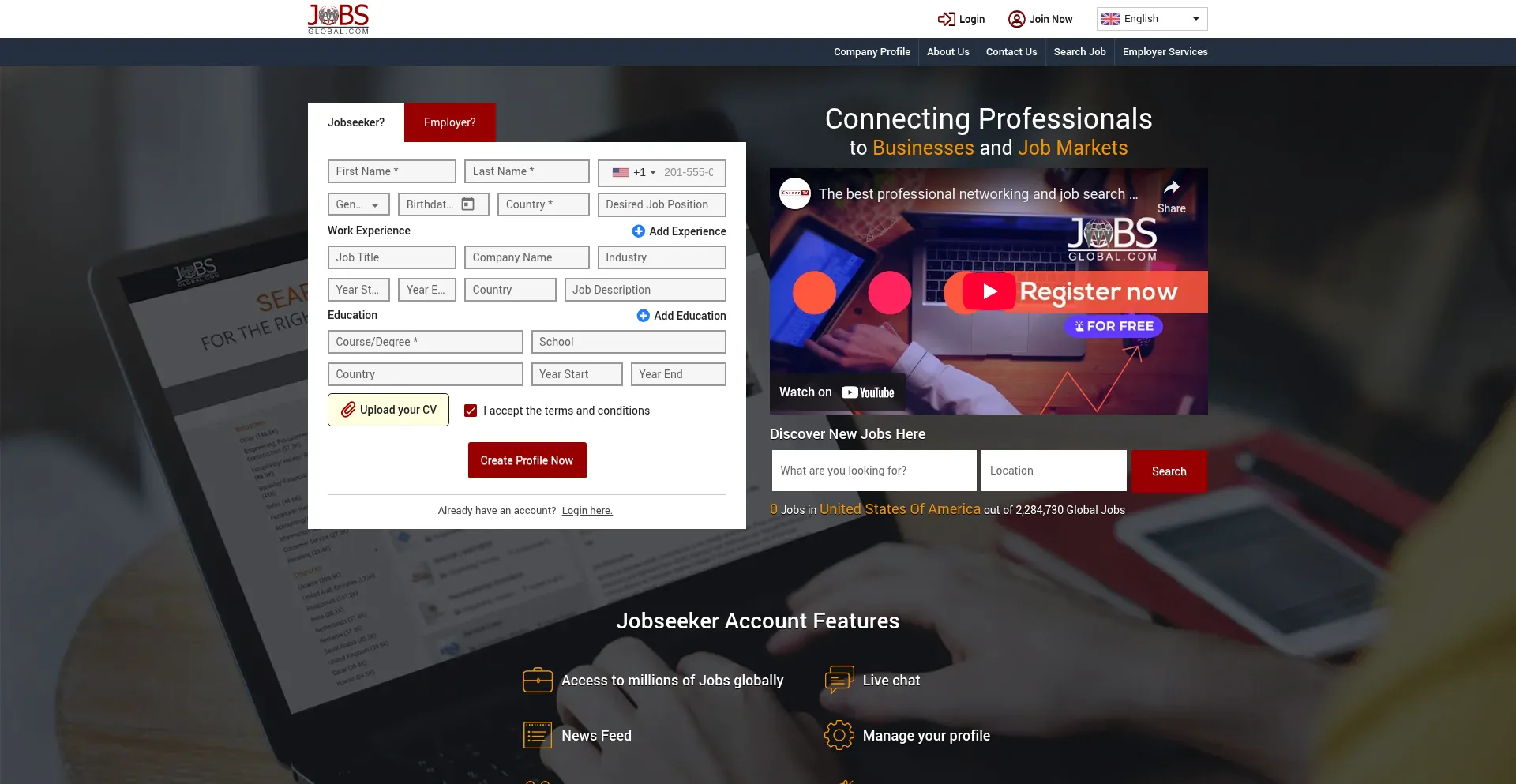Select the personal Country field next to Birthdate
This screenshot has height=784, width=1516.
point(543,204)
